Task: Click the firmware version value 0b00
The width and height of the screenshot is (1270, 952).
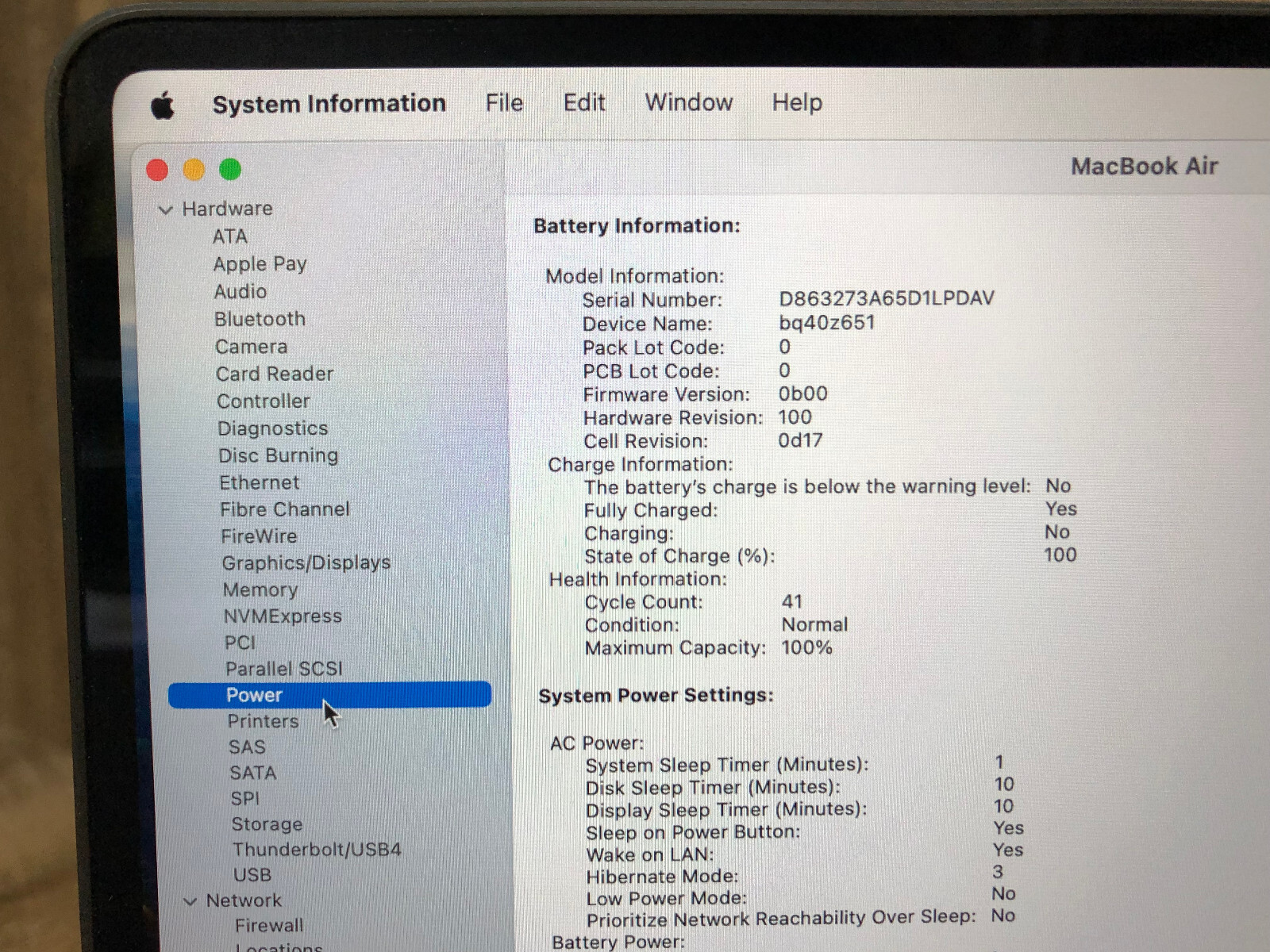Action: (x=803, y=393)
